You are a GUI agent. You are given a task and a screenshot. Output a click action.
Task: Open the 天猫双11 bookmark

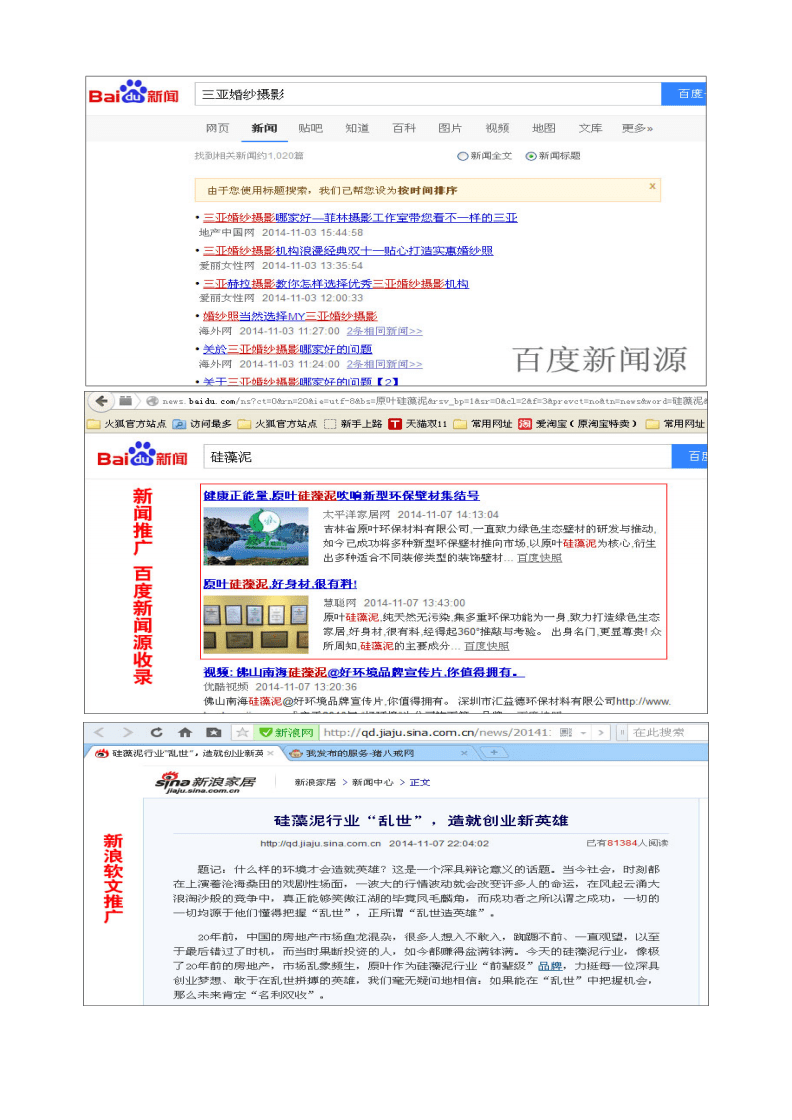coord(418,424)
